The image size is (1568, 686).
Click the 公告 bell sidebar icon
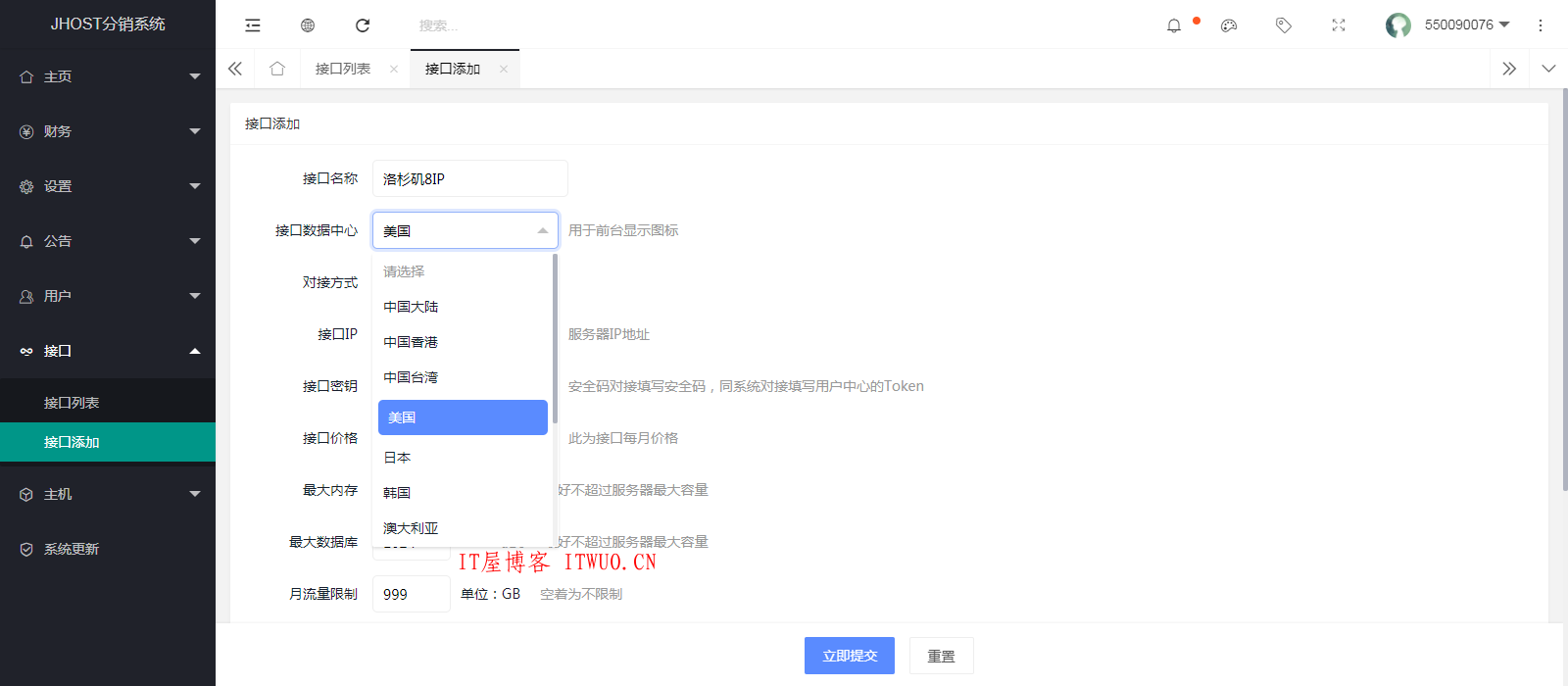[26, 241]
